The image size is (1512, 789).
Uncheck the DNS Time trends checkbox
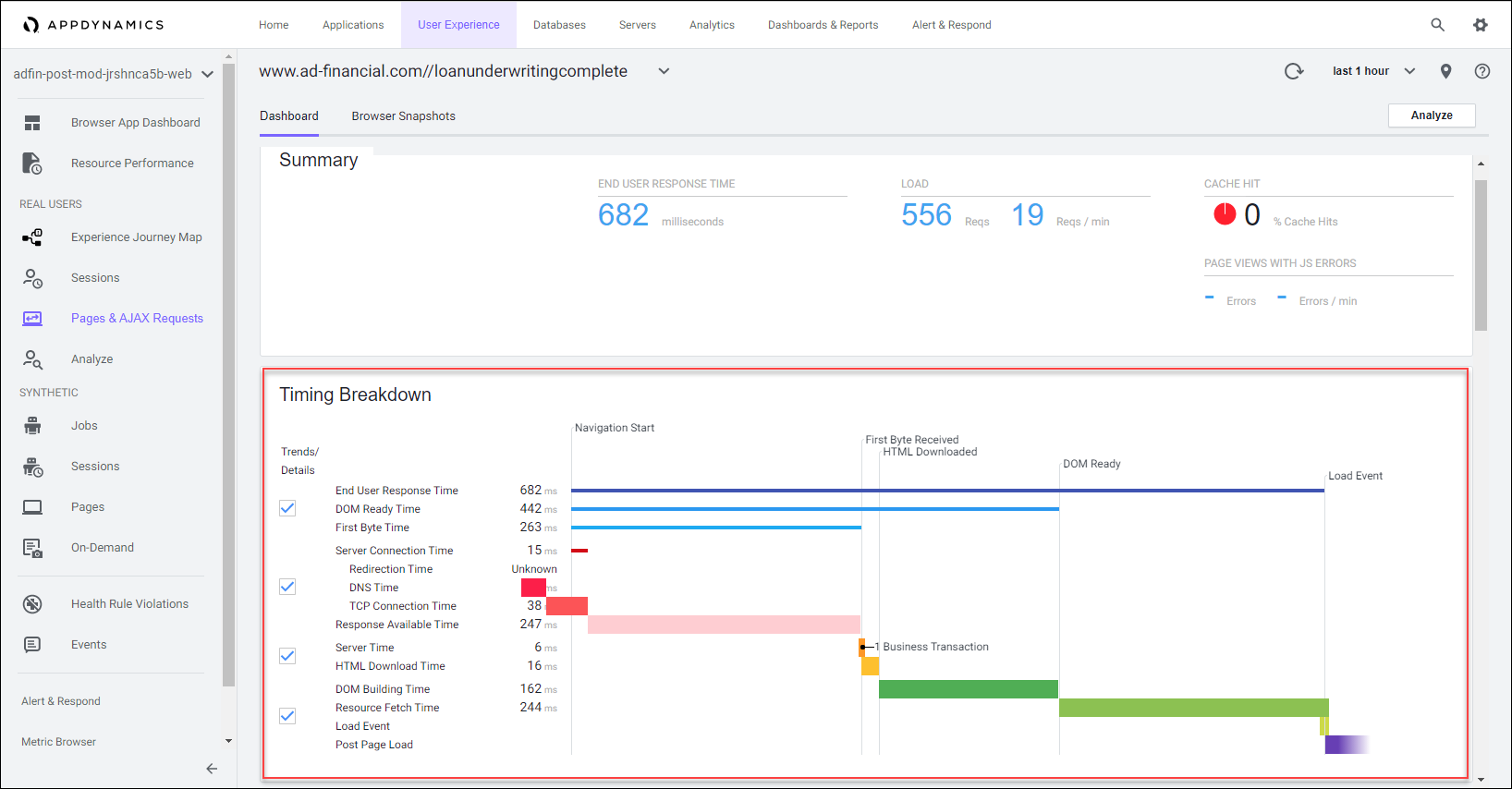pyautogui.click(x=287, y=587)
